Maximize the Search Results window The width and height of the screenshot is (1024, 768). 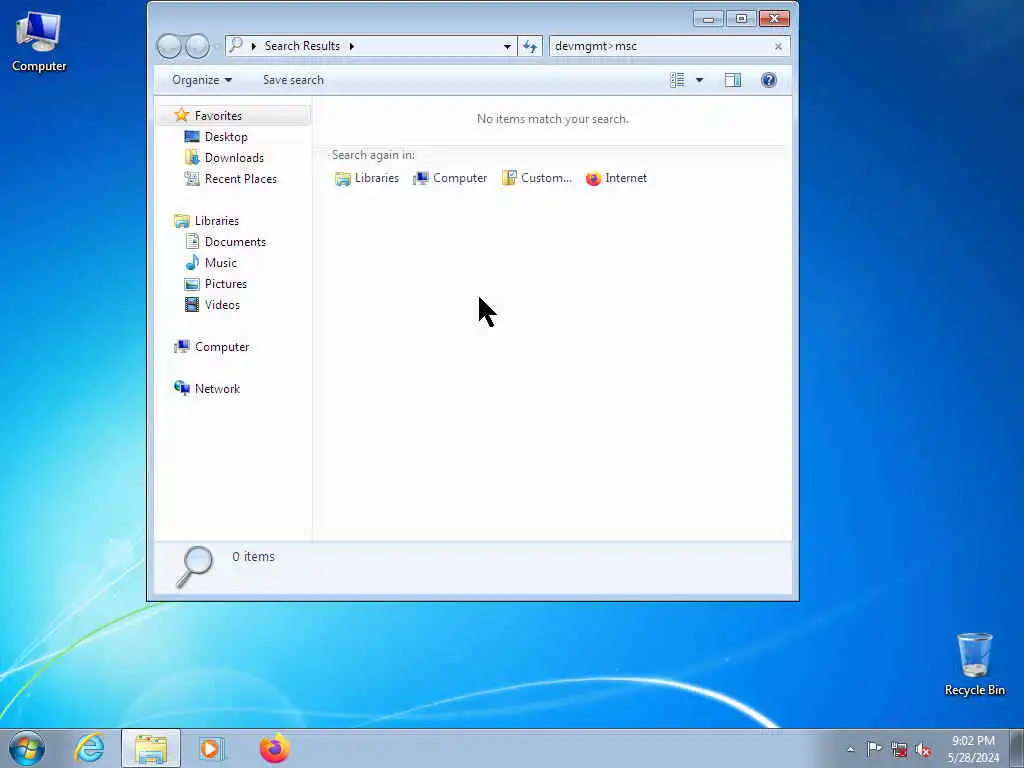741,19
